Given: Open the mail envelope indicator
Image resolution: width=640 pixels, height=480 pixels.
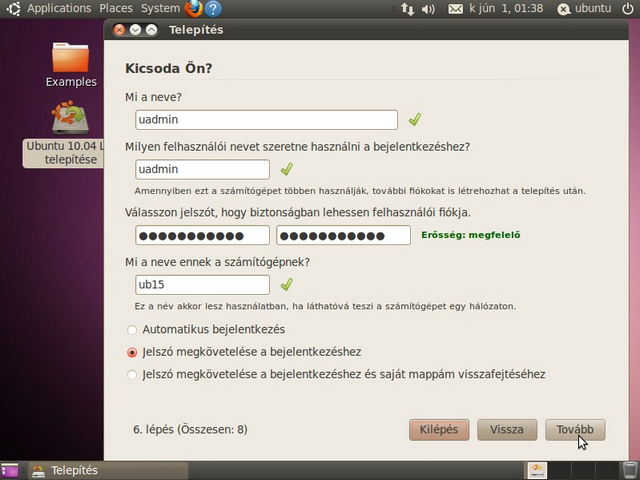Looking at the screenshot, I should pos(456,9).
